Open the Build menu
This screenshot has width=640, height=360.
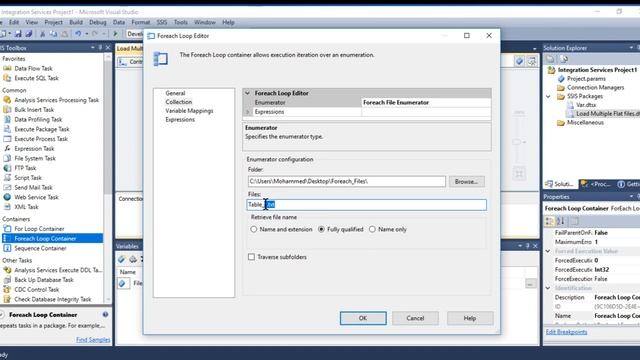point(76,22)
